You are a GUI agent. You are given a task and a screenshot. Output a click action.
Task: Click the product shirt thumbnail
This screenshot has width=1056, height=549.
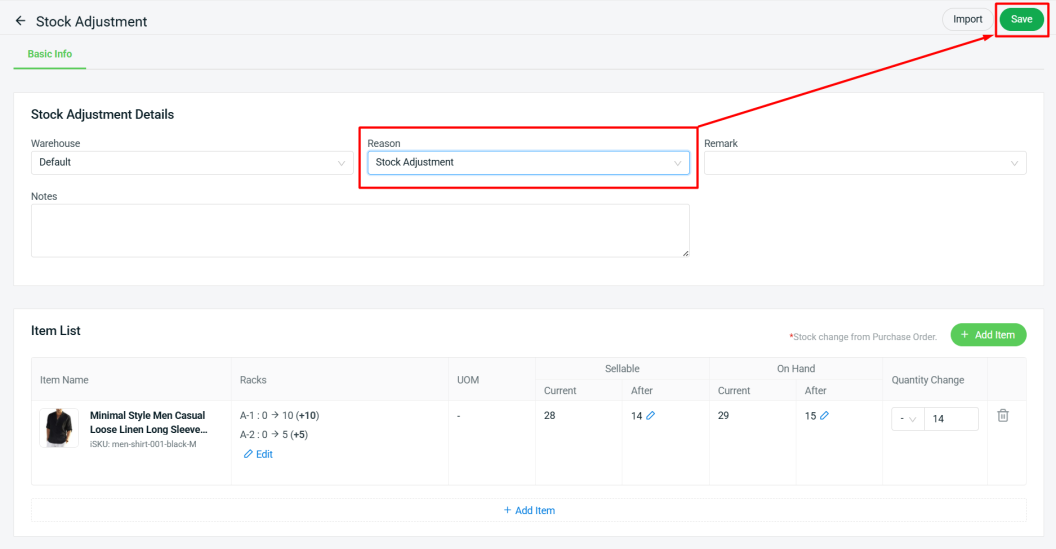coord(59,428)
